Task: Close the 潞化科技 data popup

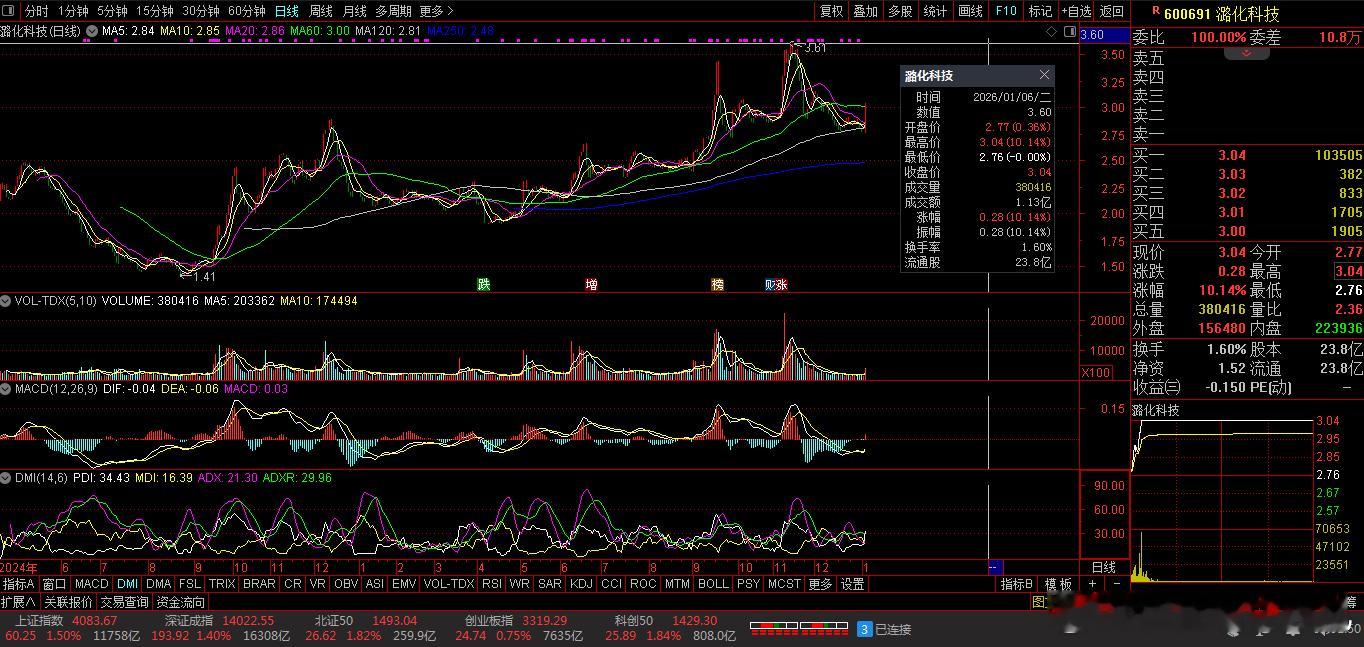Action: click(x=1044, y=75)
